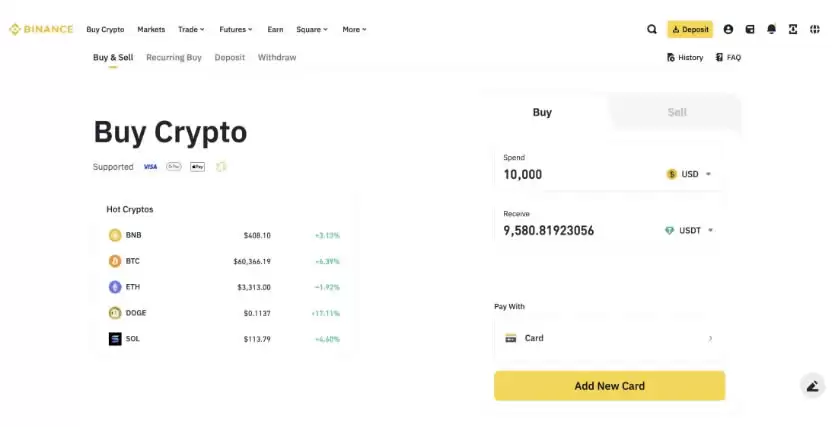Click the floating pencil feedback icon
839x427 pixels.
pos(812,386)
